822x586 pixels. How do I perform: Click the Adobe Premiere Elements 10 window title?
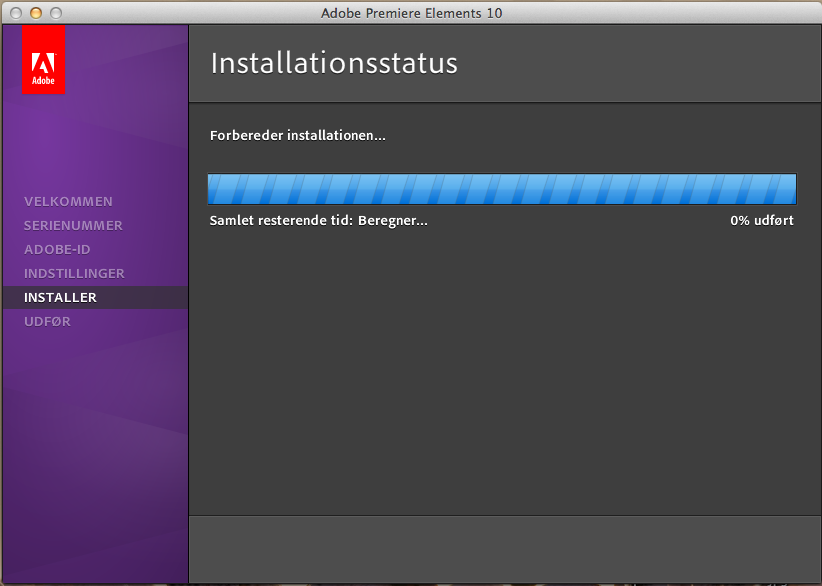(x=411, y=13)
